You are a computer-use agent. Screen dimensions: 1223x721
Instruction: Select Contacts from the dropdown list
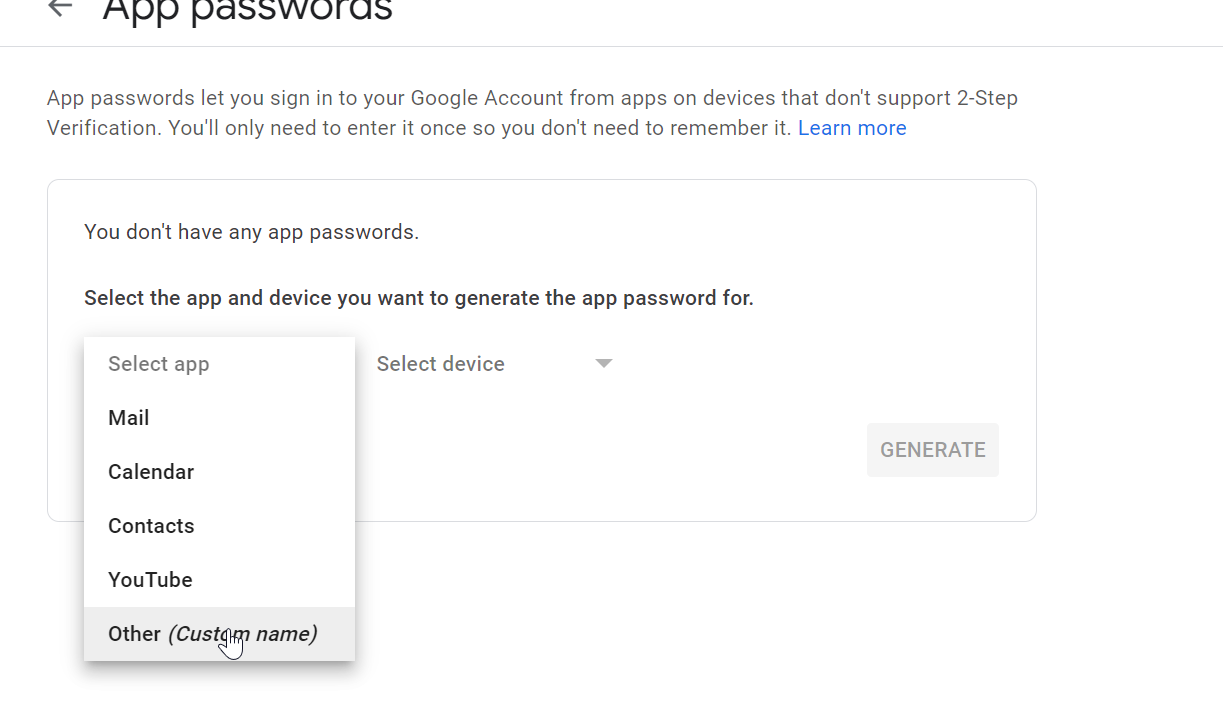pos(219,526)
